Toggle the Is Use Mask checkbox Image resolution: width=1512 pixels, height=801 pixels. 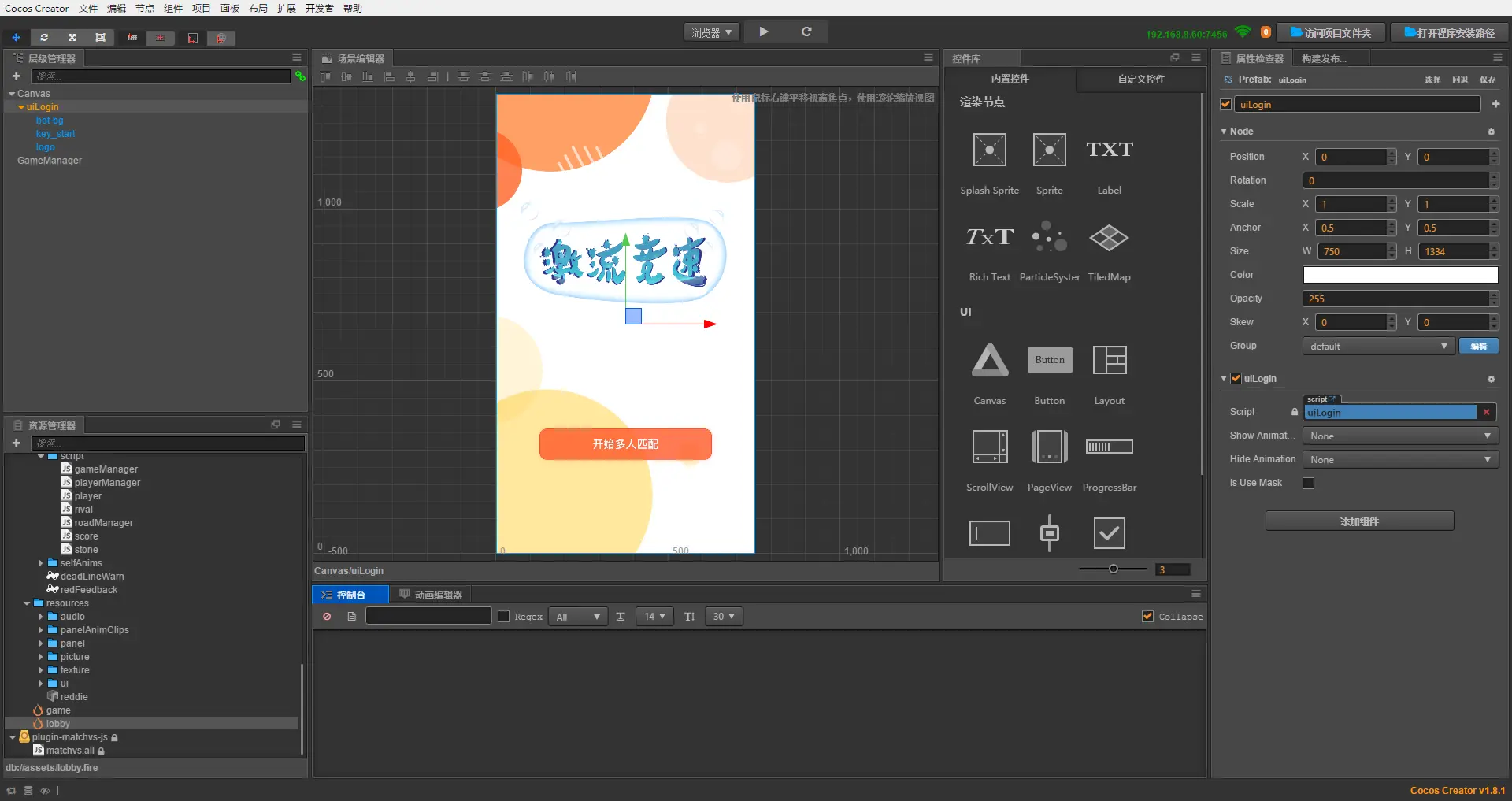pos(1308,483)
